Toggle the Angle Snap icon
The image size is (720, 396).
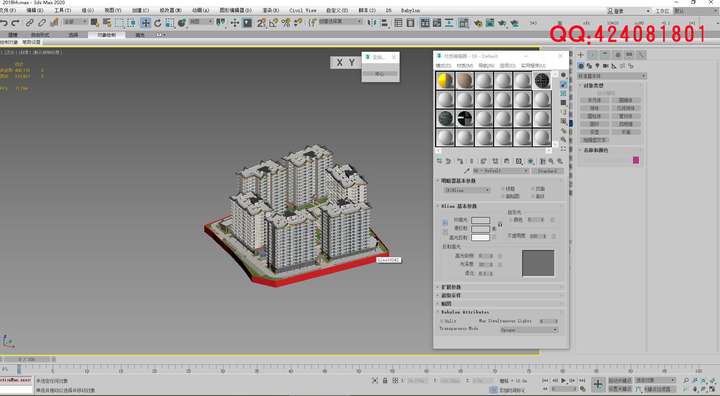274,23
